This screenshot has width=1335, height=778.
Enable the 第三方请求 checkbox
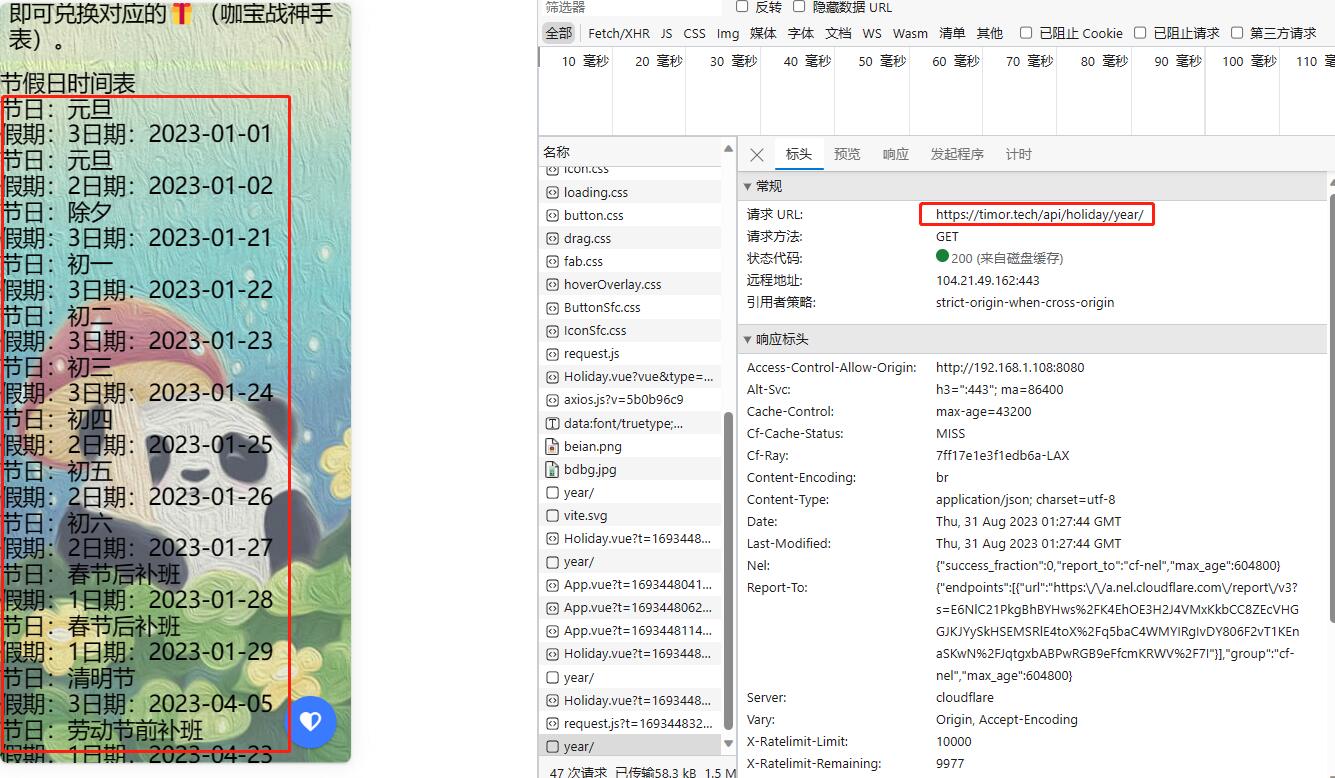point(1236,33)
